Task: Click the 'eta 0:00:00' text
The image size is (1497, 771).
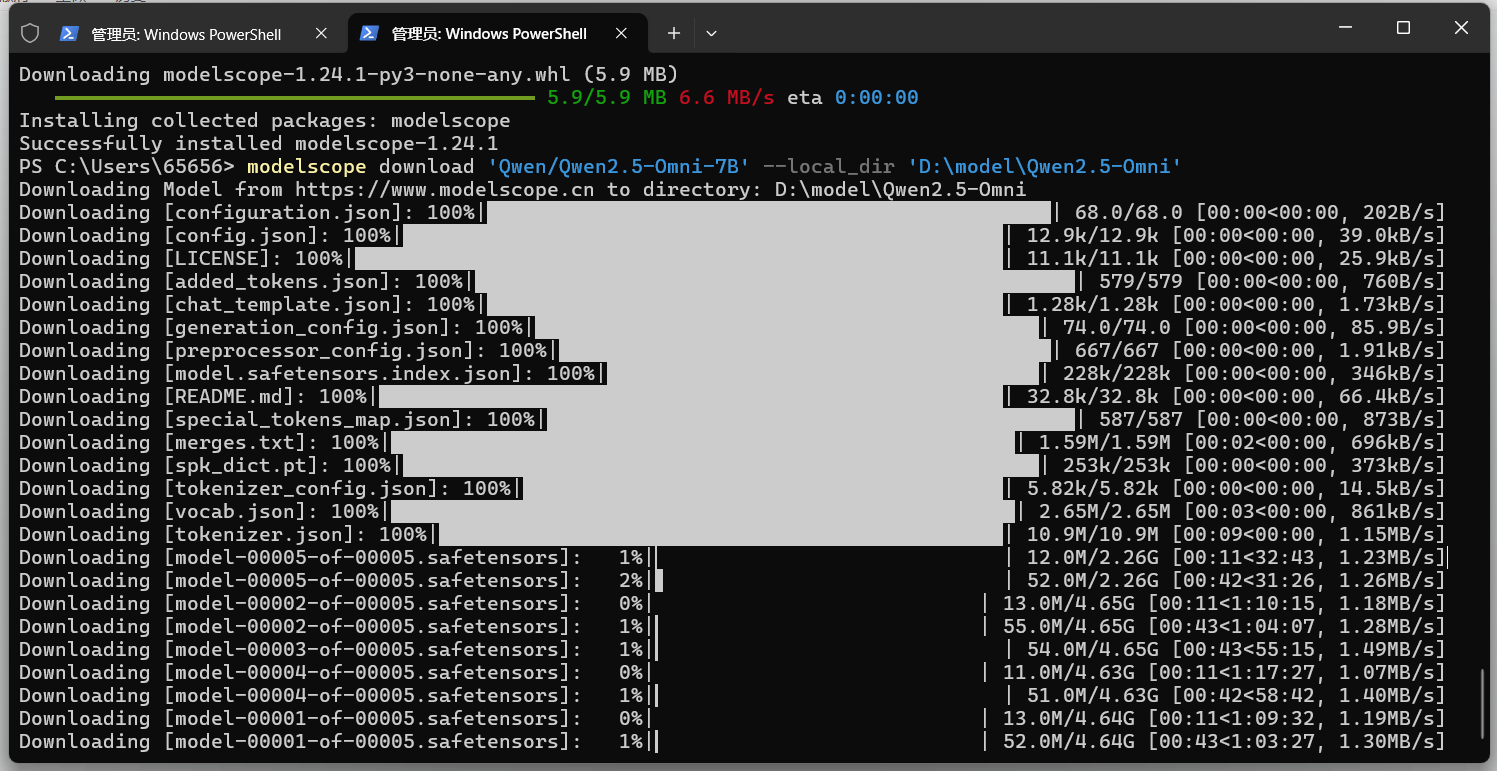Action: point(853,97)
